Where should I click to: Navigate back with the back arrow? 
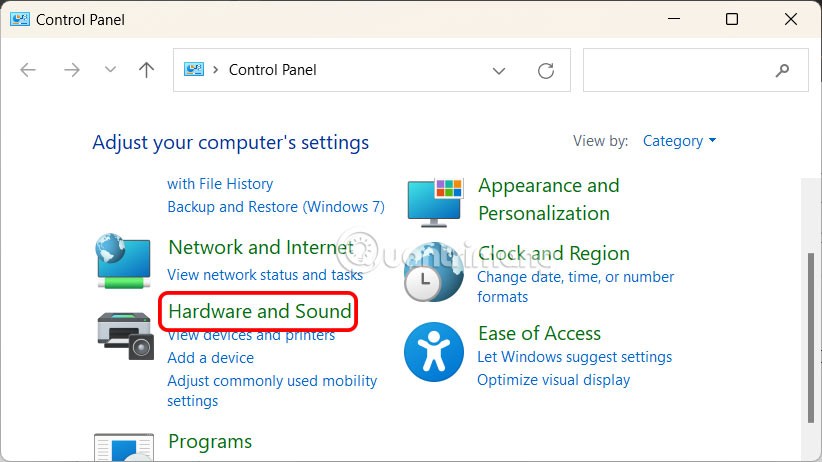tap(28, 70)
